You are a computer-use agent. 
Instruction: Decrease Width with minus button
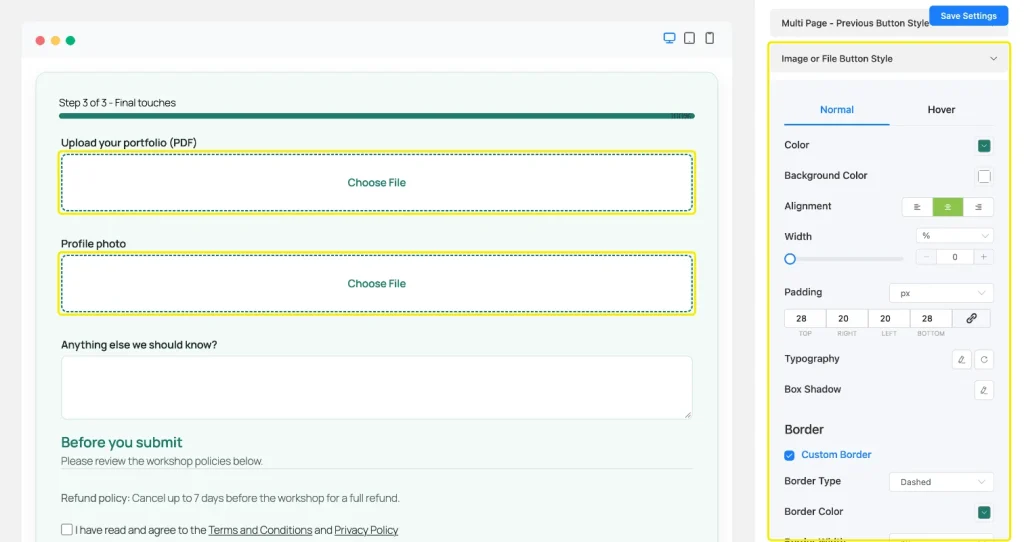(x=926, y=257)
